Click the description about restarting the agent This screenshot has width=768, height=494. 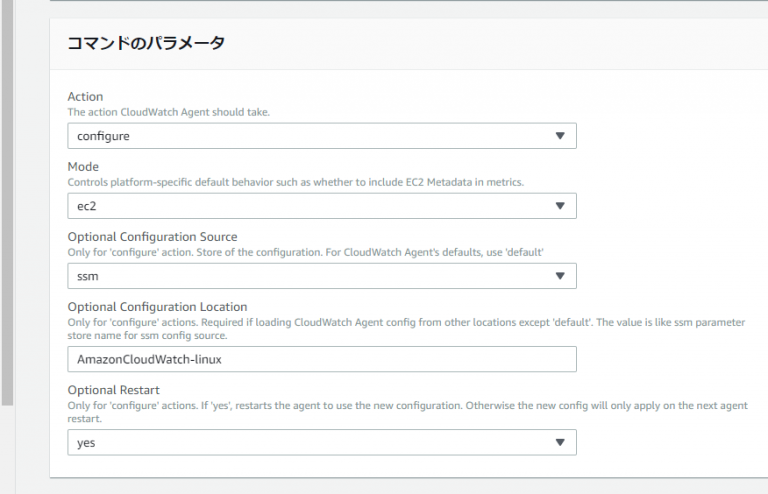[x=408, y=412]
